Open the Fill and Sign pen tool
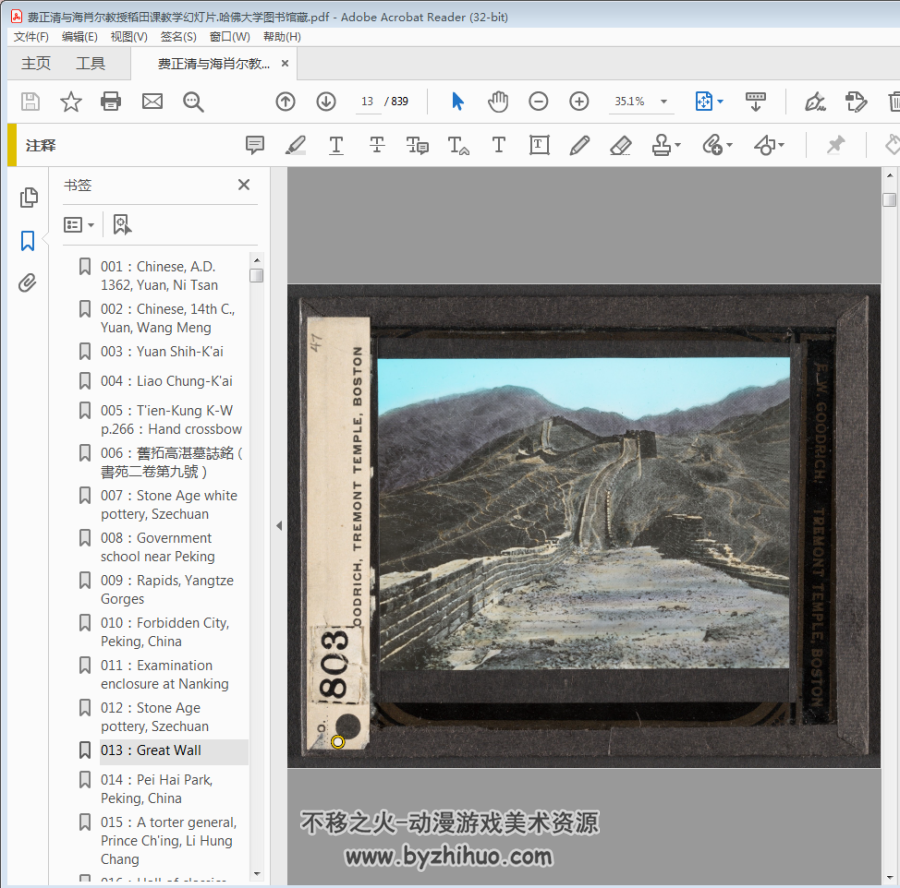Viewport: 900px width, 888px height. click(814, 102)
